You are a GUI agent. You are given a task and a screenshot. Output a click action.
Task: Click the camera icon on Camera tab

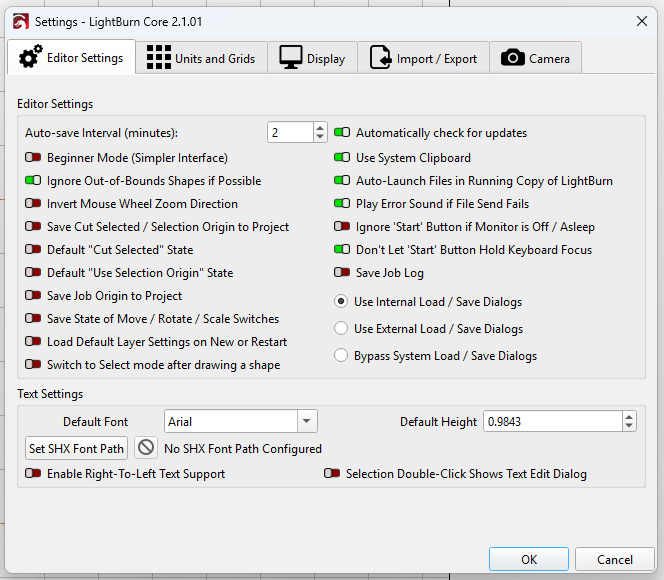coord(513,58)
